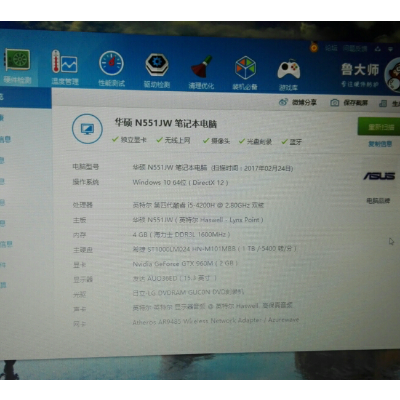Click the 声卡 row label

(79, 309)
